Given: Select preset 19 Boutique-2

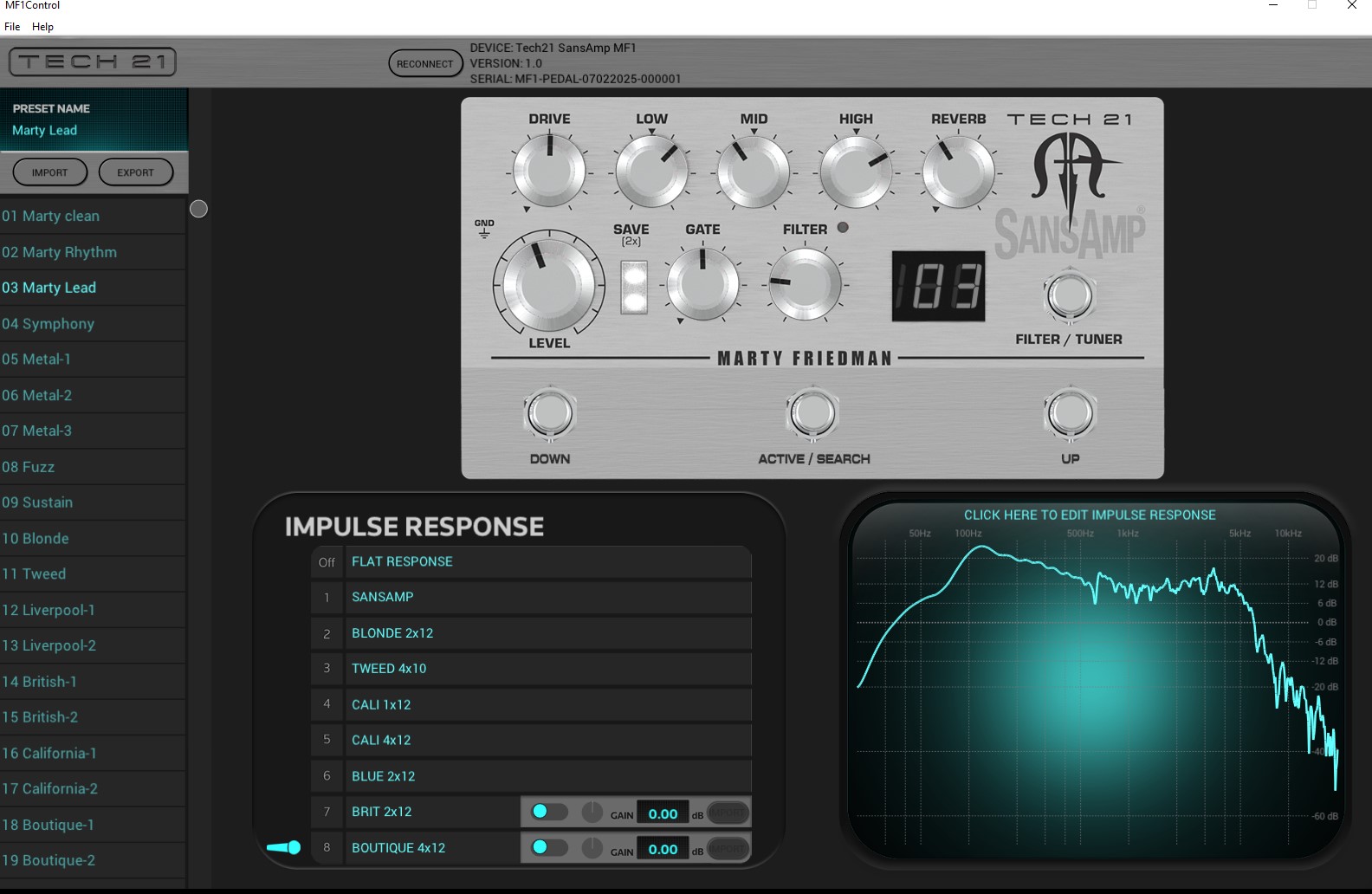Looking at the screenshot, I should [x=93, y=860].
